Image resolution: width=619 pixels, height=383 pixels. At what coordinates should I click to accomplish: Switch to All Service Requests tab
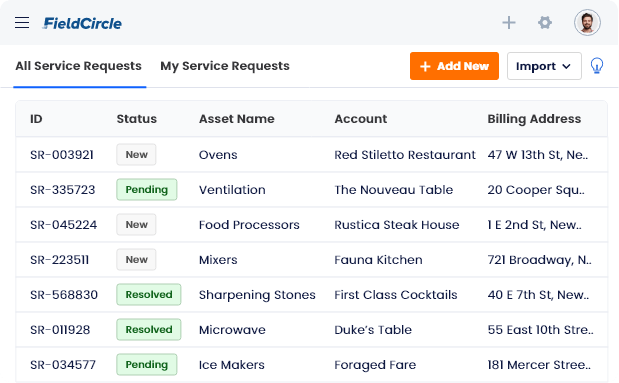coord(79,66)
